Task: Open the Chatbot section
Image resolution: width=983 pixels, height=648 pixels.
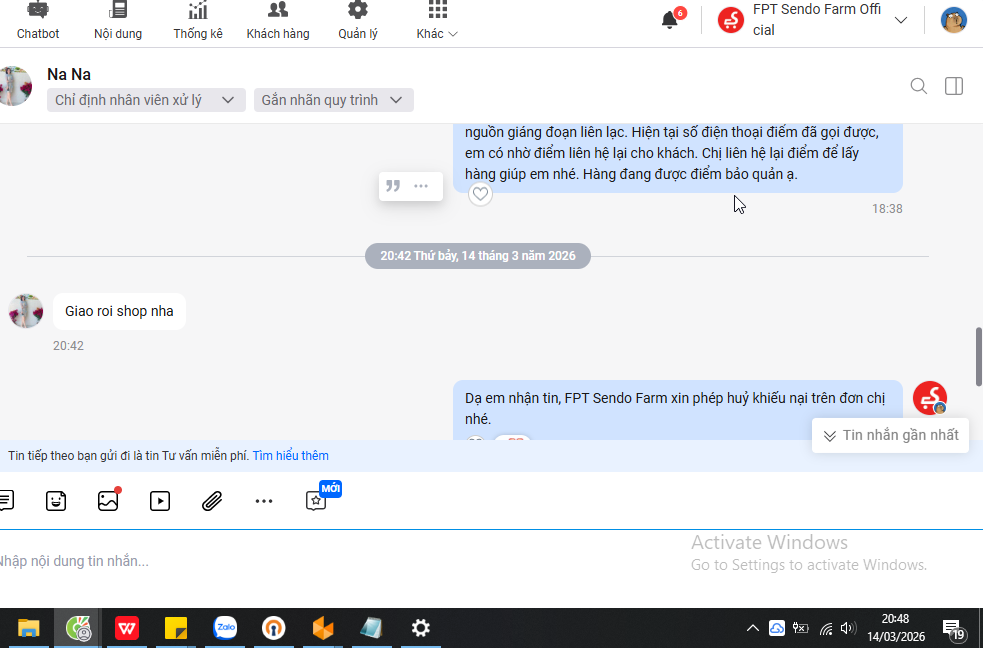Action: 38,21
